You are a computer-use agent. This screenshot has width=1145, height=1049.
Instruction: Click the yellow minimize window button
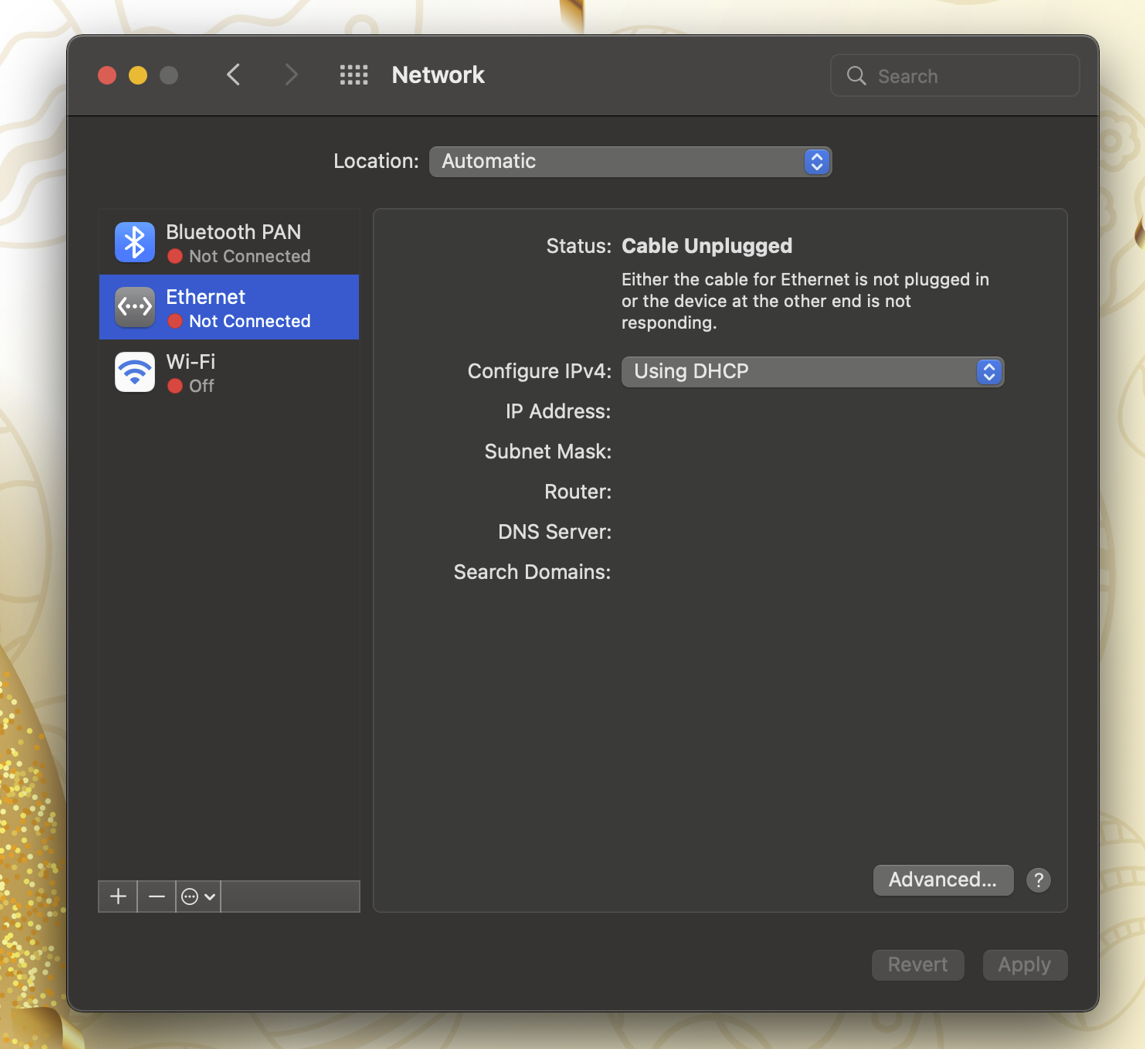pos(138,75)
